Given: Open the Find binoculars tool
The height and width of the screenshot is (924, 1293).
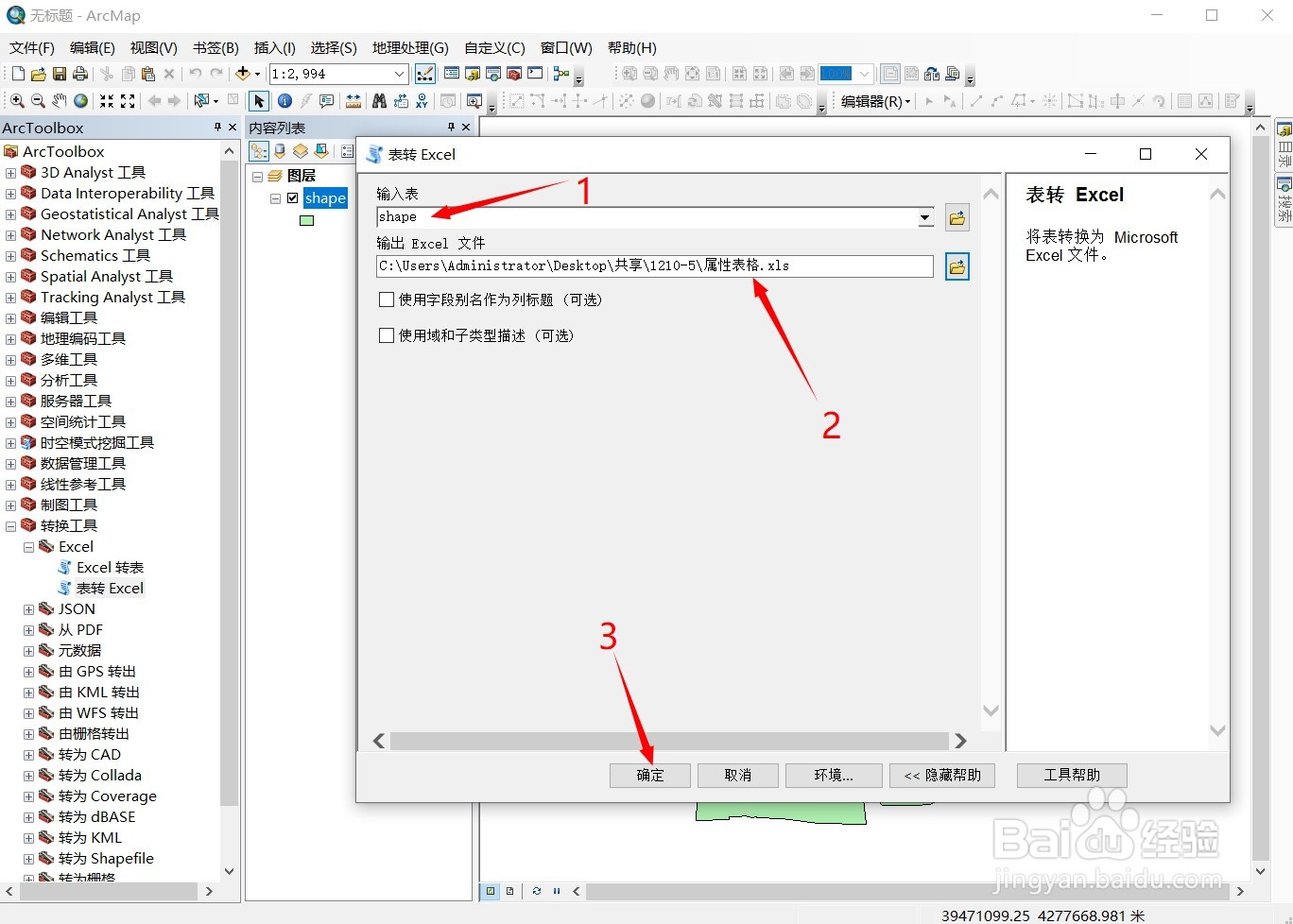Looking at the screenshot, I should point(379,101).
